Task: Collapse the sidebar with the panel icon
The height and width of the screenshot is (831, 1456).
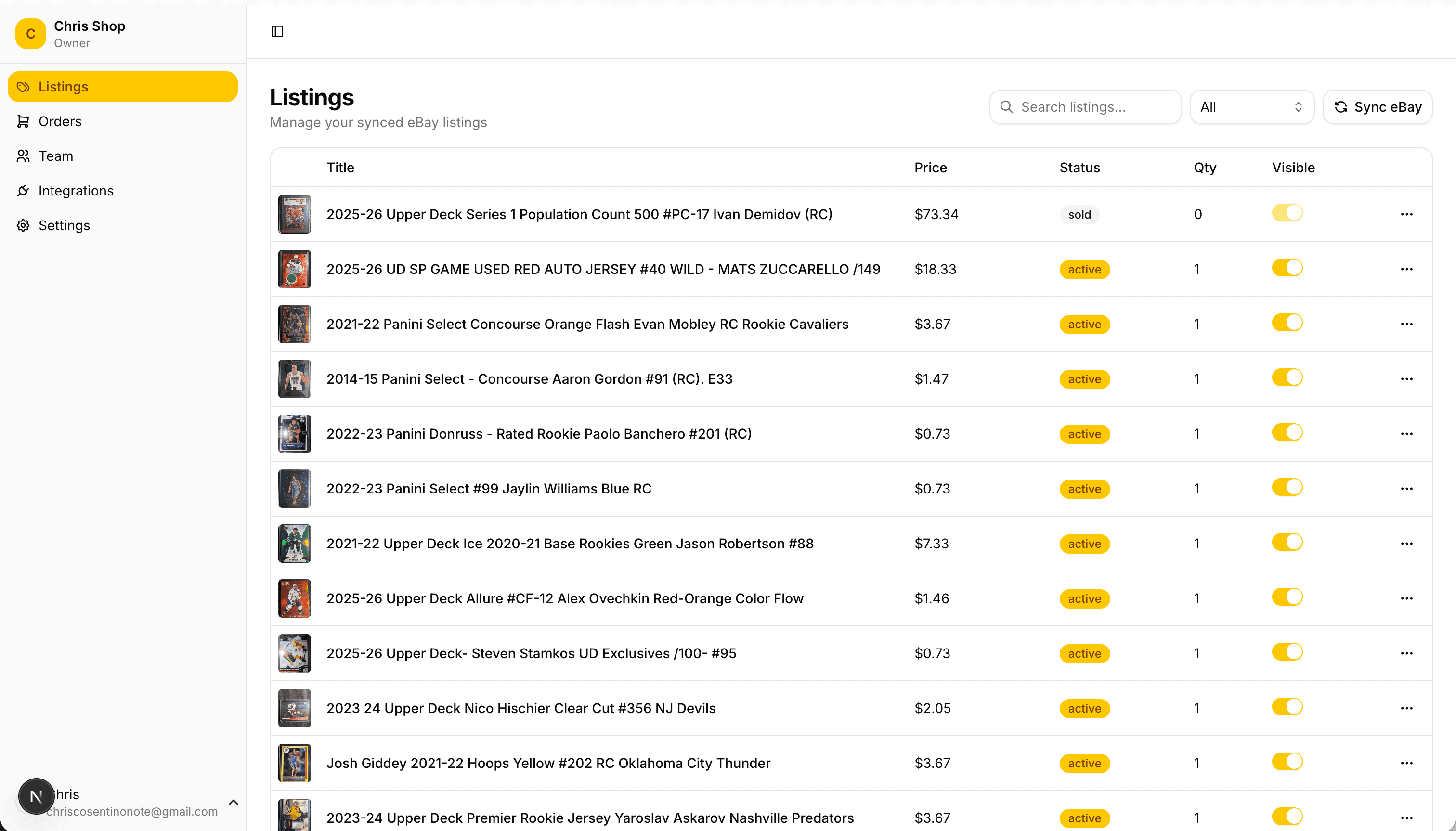Action: point(277,31)
